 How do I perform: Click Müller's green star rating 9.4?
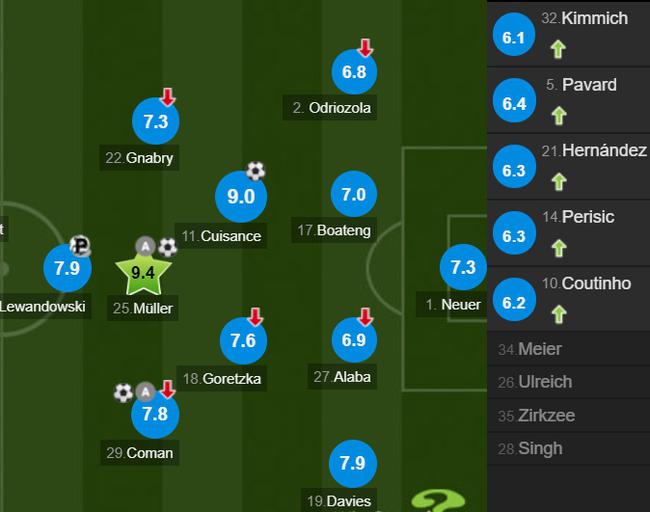[x=143, y=273]
